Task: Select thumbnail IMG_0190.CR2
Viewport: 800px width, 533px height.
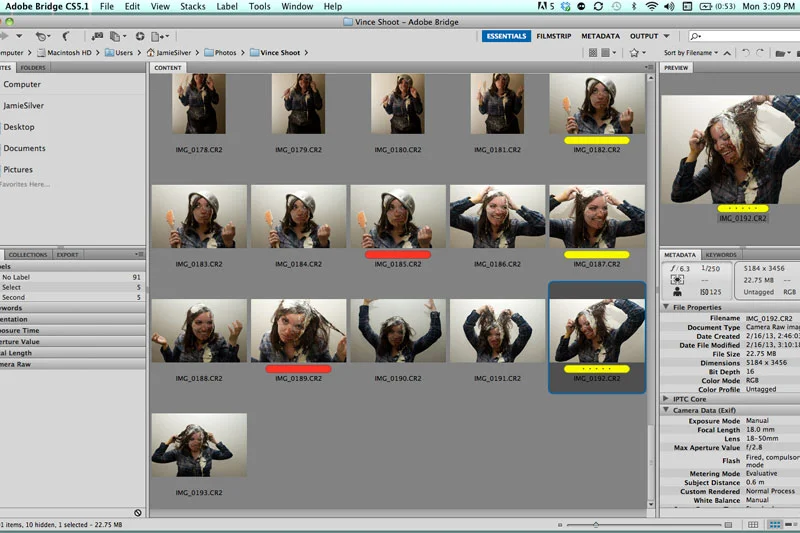Action: coord(398,331)
